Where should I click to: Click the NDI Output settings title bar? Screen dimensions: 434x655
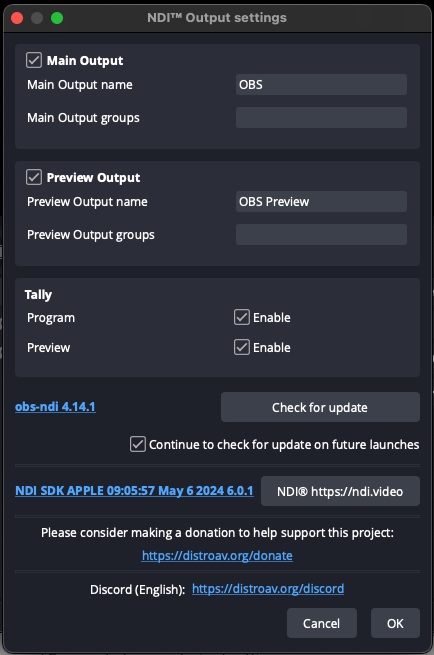[217, 18]
